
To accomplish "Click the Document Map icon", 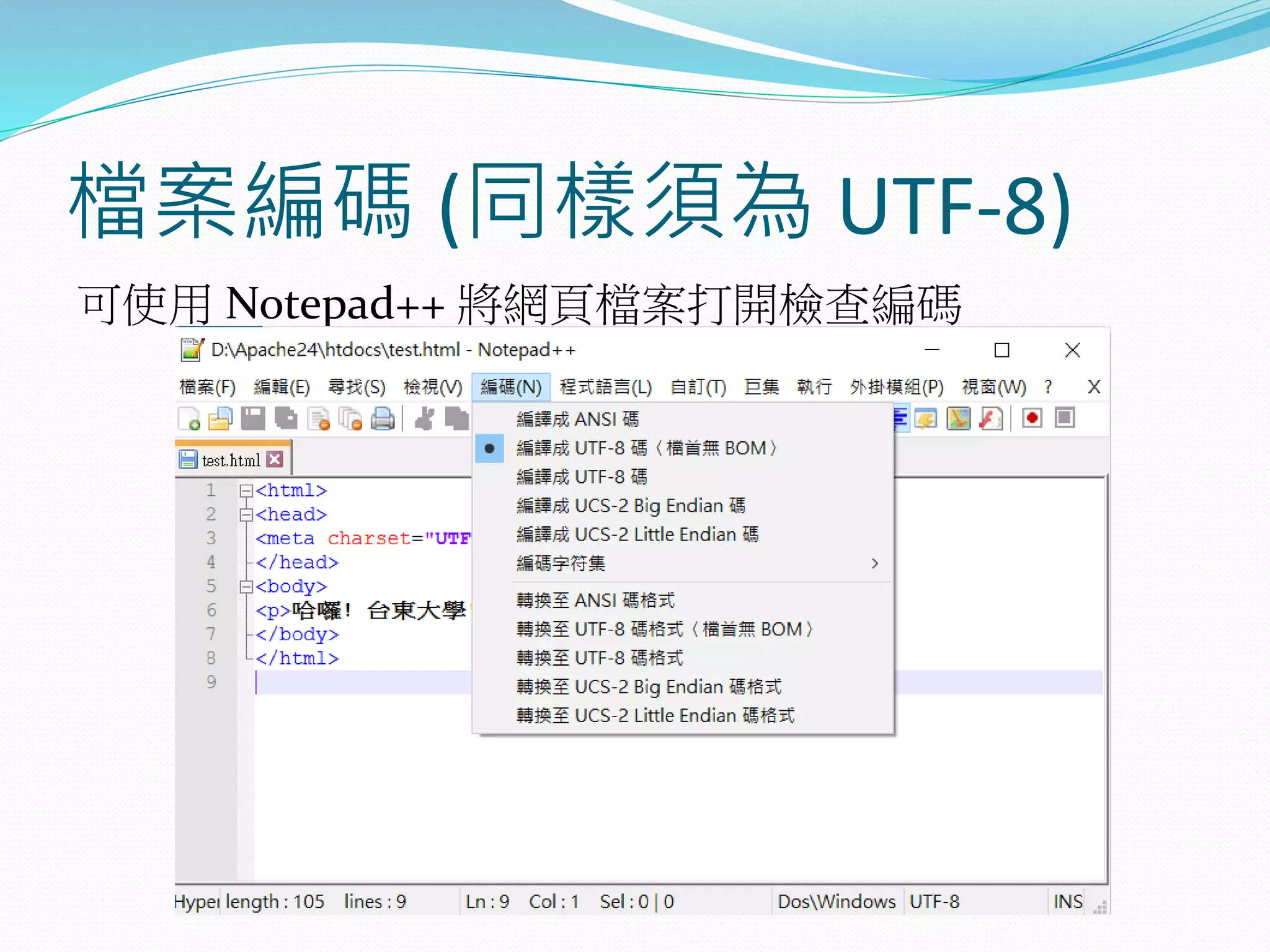I will [958, 419].
